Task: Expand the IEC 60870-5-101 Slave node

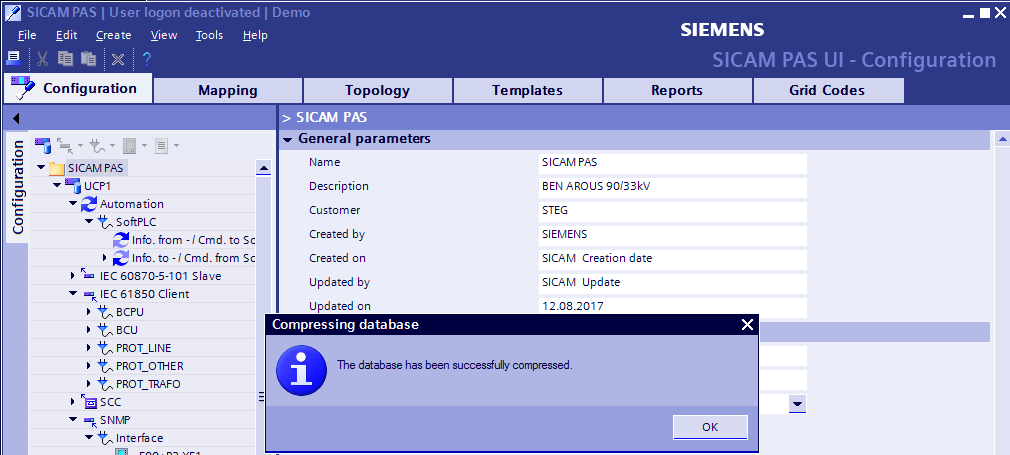Action: (x=73, y=276)
